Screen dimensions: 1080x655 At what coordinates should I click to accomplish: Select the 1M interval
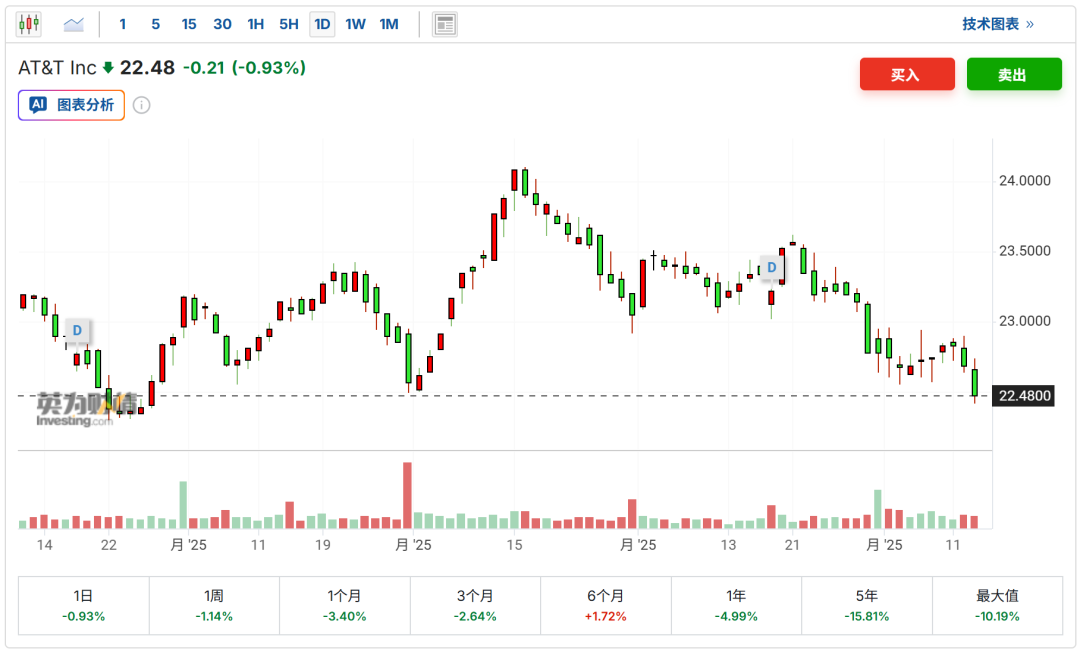point(389,24)
